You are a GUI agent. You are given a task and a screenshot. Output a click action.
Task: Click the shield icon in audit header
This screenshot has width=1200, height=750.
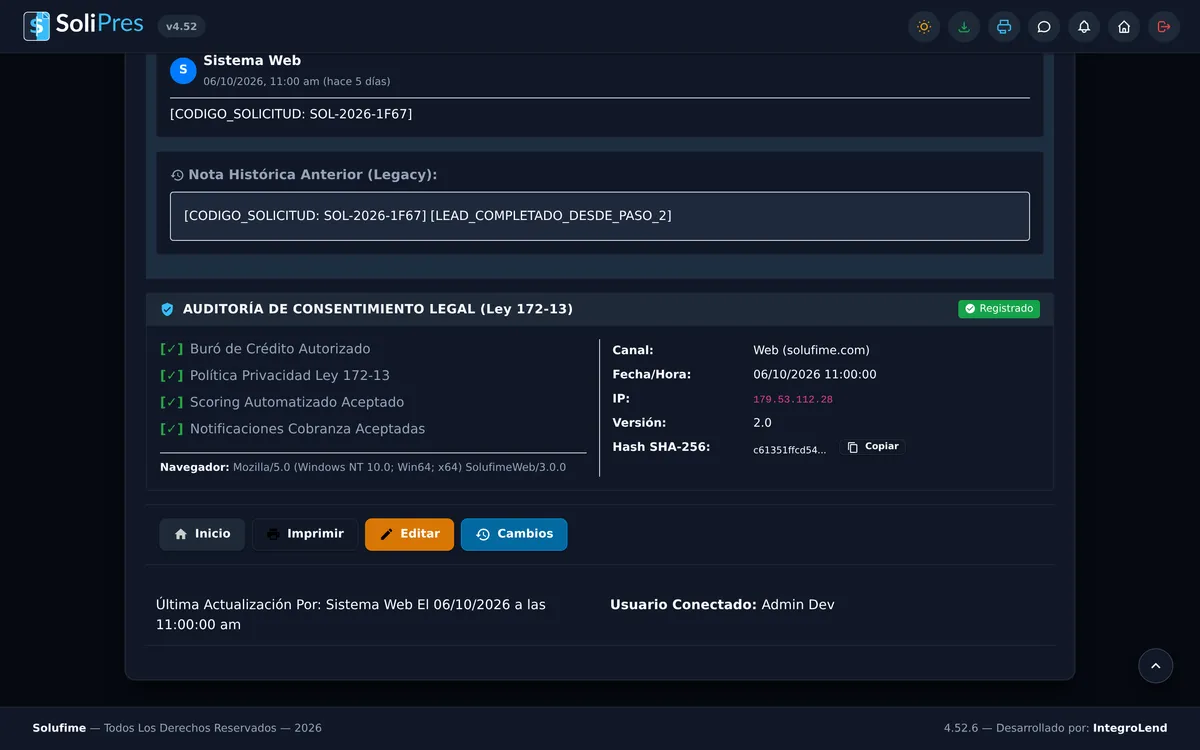coord(167,310)
